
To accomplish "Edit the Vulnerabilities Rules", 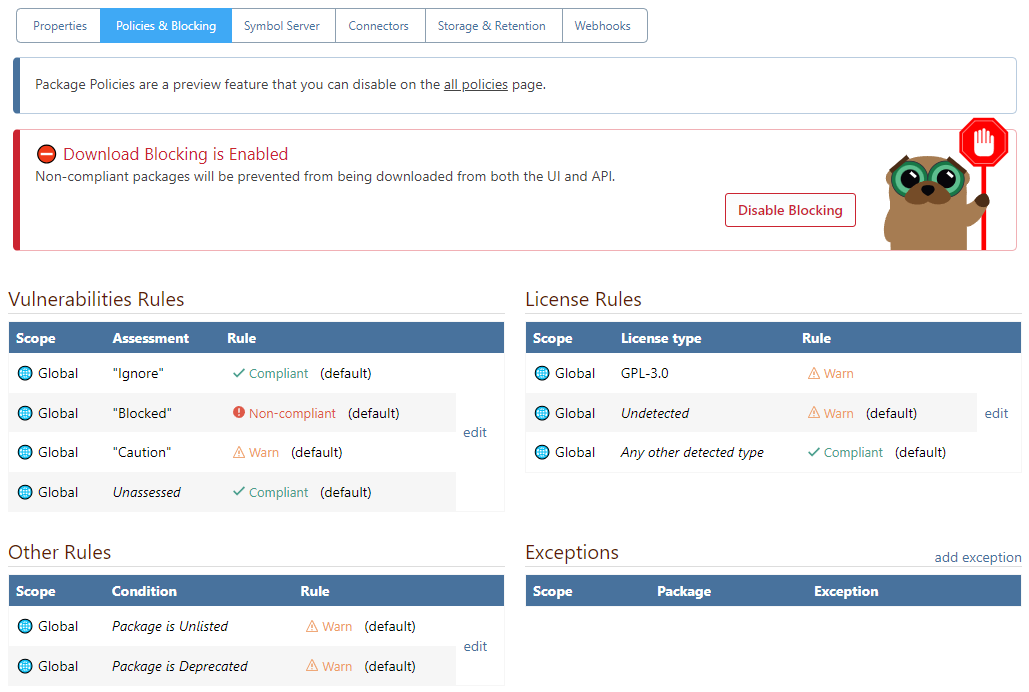I will tap(475, 432).
